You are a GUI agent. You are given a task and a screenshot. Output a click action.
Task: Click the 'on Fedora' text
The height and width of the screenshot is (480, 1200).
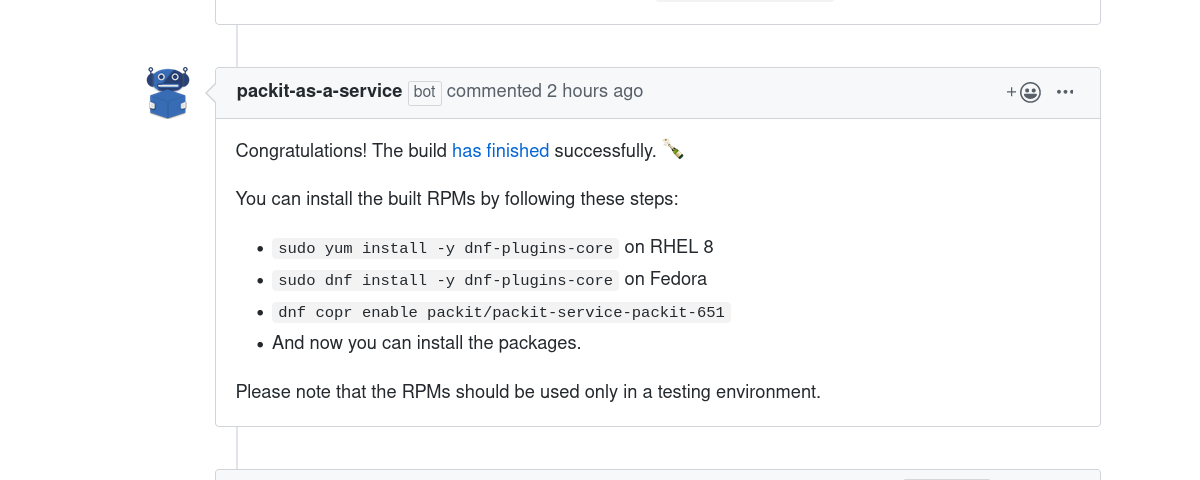coord(665,279)
